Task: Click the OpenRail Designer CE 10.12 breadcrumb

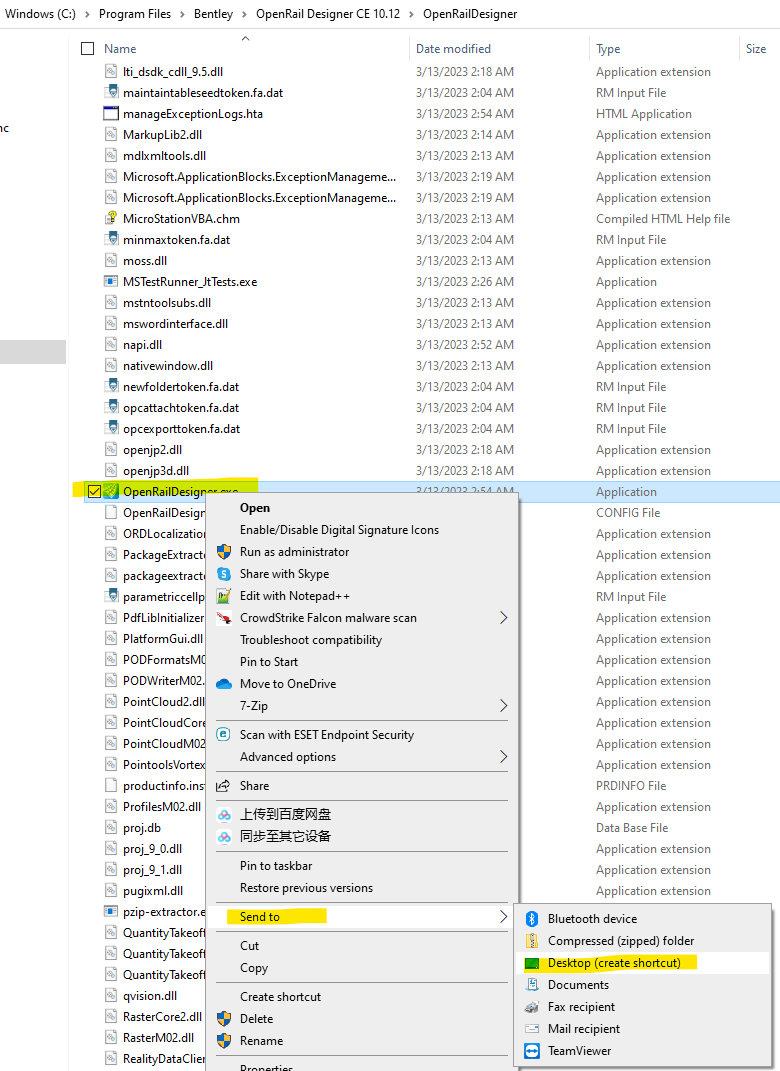Action: (x=328, y=14)
